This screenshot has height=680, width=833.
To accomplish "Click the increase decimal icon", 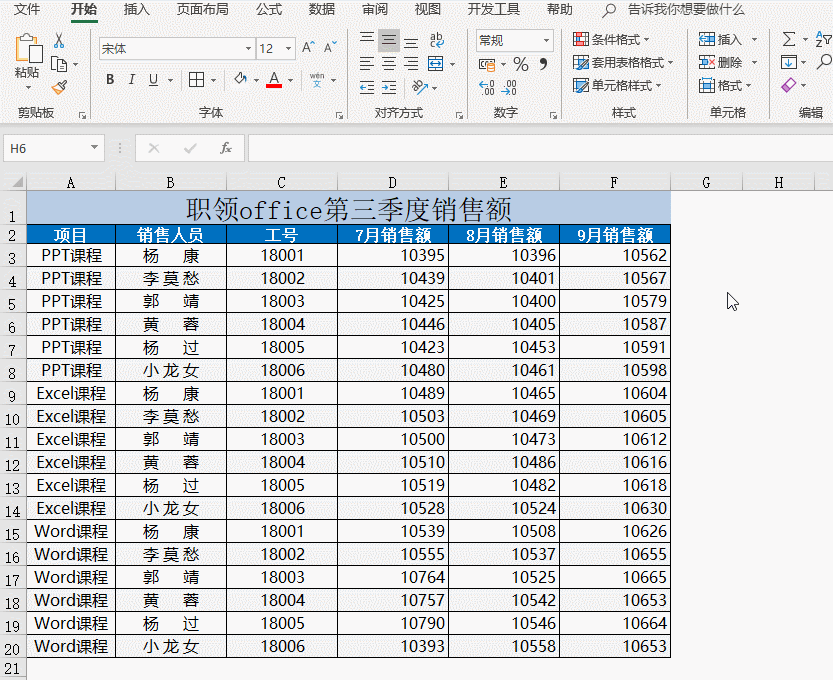I will tap(487, 87).
